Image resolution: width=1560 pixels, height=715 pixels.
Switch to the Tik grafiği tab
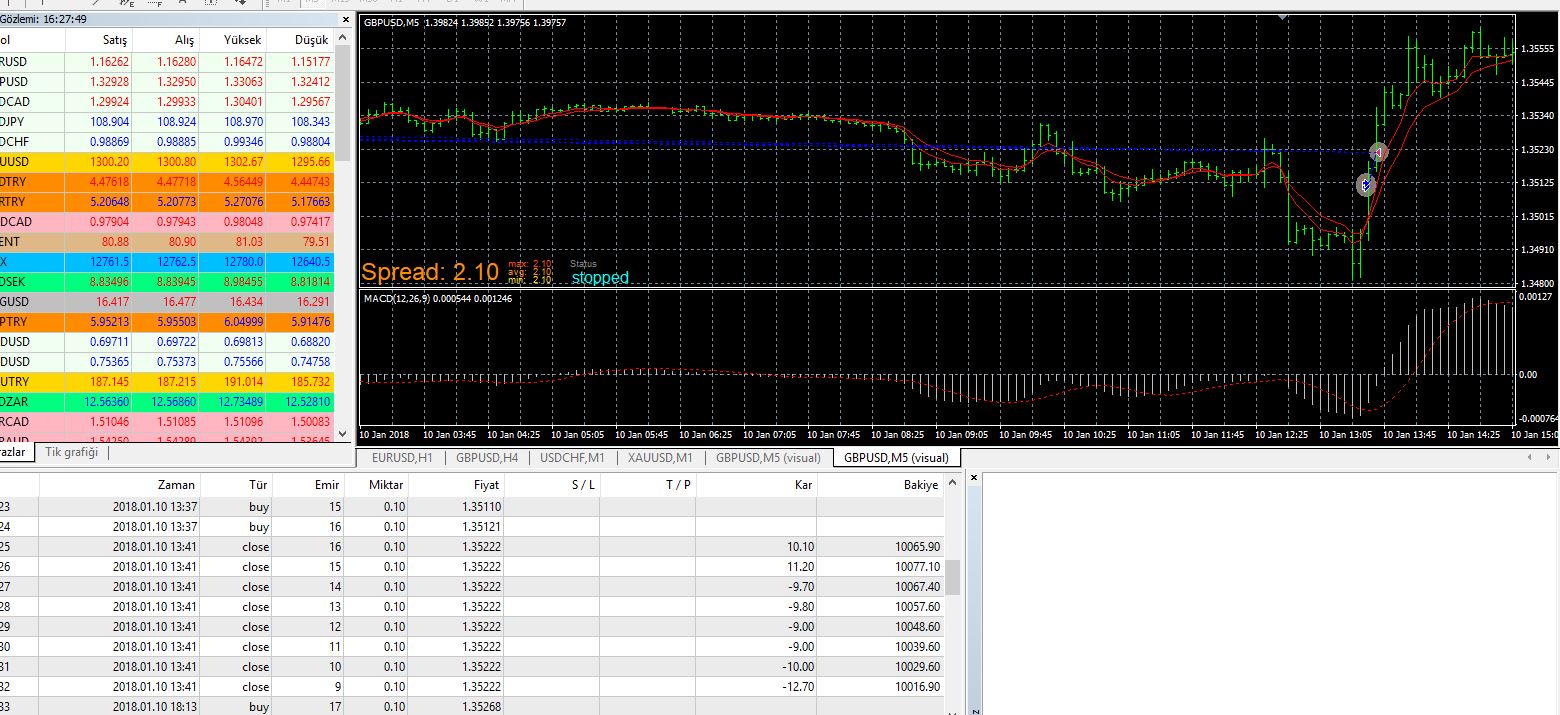click(x=71, y=453)
